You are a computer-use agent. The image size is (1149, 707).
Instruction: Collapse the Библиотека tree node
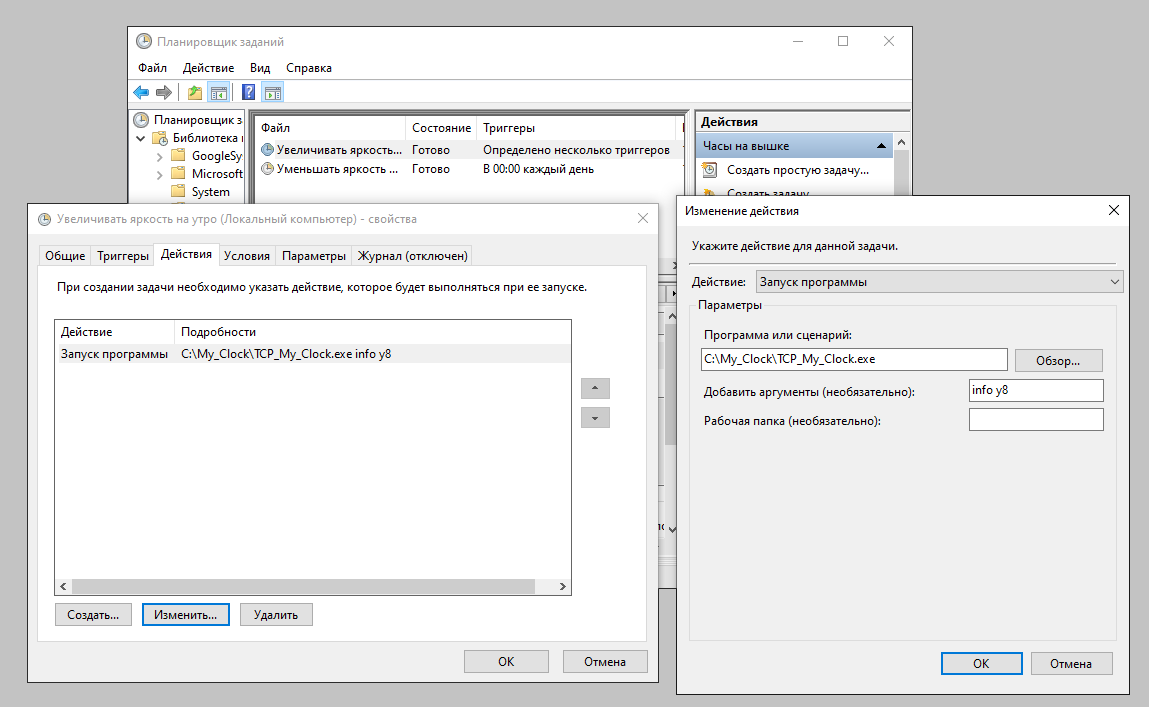[141, 138]
